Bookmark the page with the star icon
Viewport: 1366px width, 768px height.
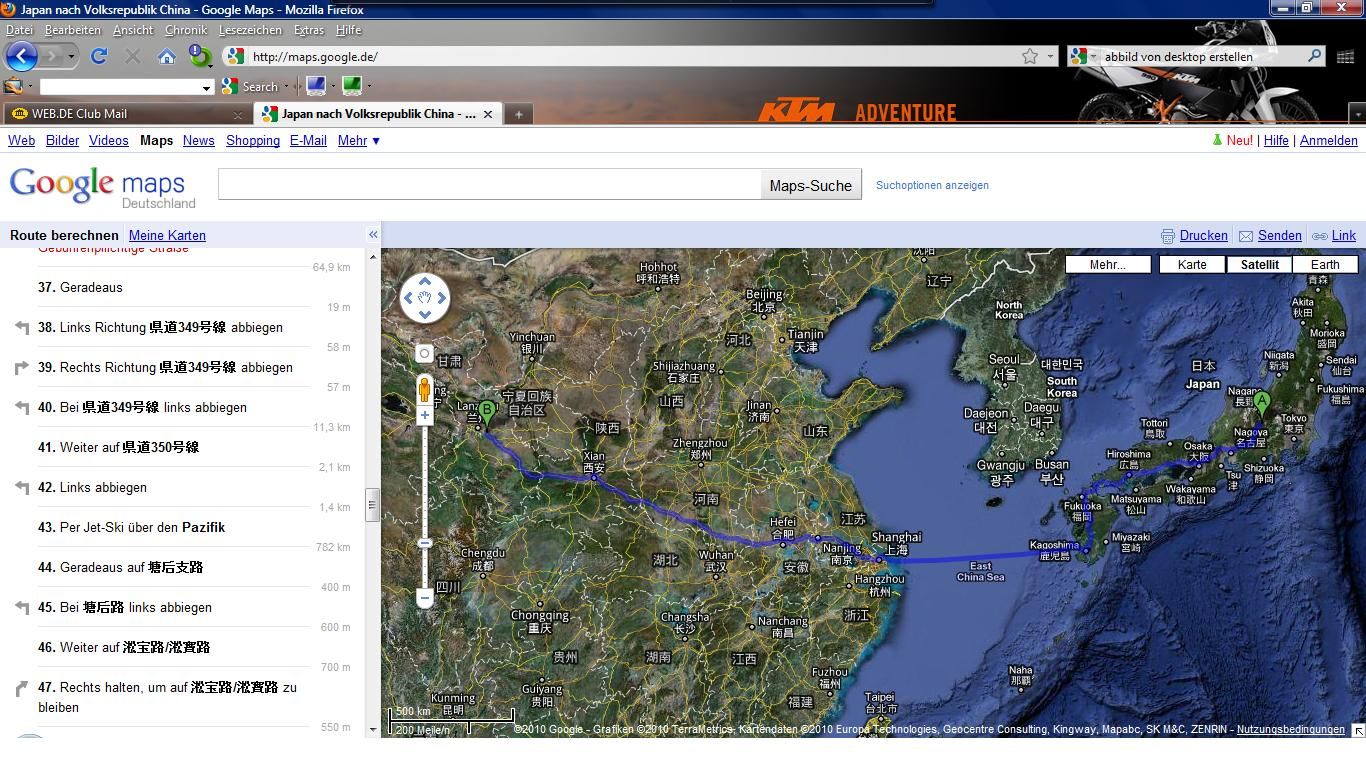tap(1029, 56)
